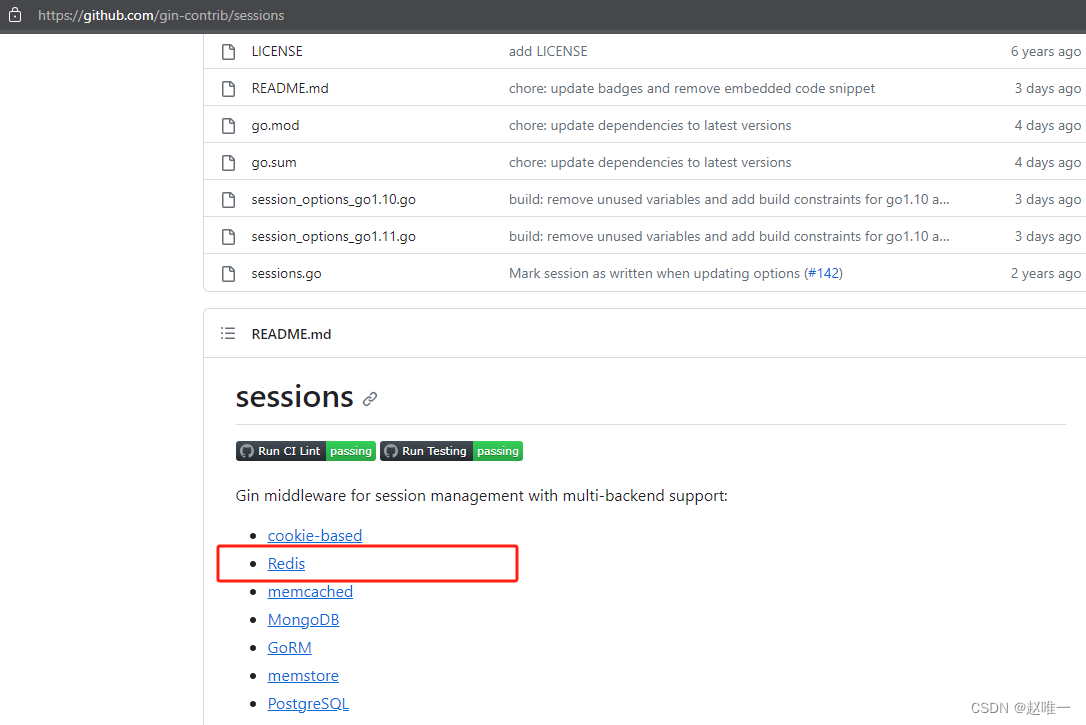Screen dimensions: 1086x725
Task: Click the GitHub icon in Run CI Lint badge
Action: coord(246,451)
